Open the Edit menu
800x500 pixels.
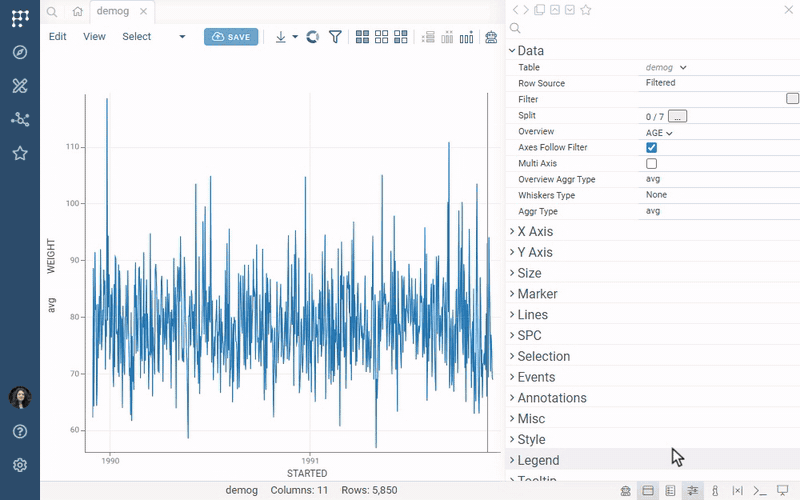point(58,37)
